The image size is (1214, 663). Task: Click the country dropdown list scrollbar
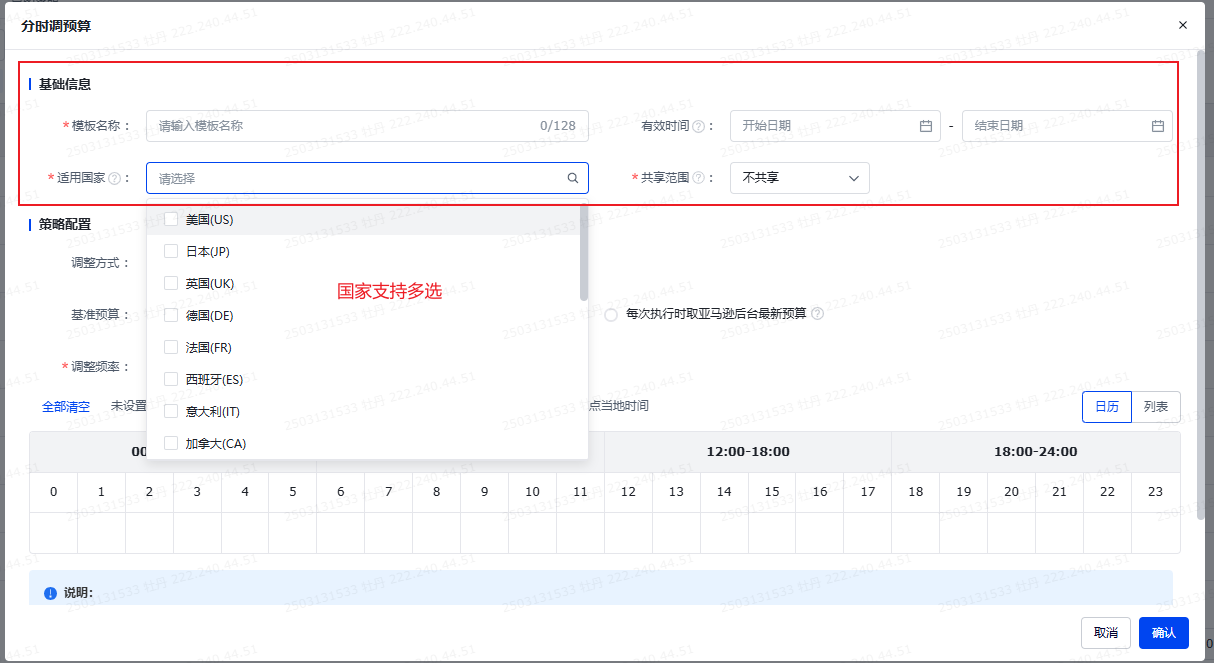[x=583, y=253]
